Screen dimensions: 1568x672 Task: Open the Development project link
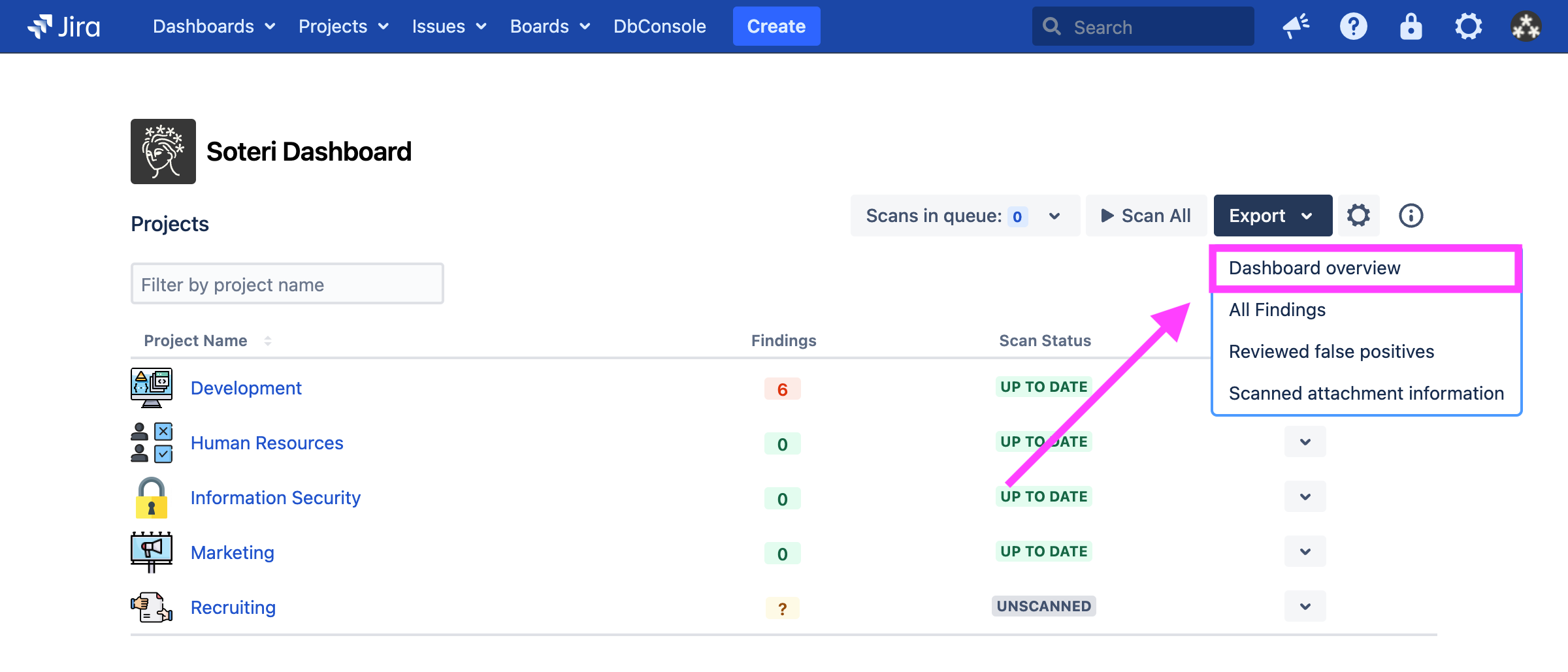pyautogui.click(x=246, y=387)
